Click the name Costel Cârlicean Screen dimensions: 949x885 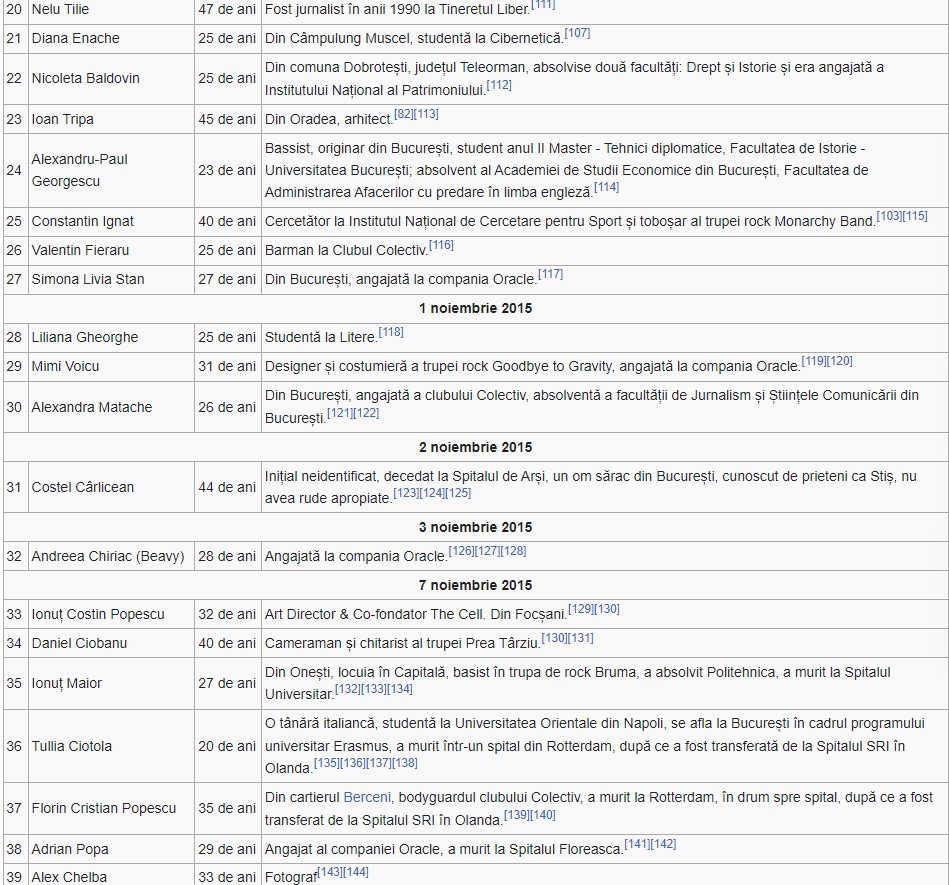[82, 488]
